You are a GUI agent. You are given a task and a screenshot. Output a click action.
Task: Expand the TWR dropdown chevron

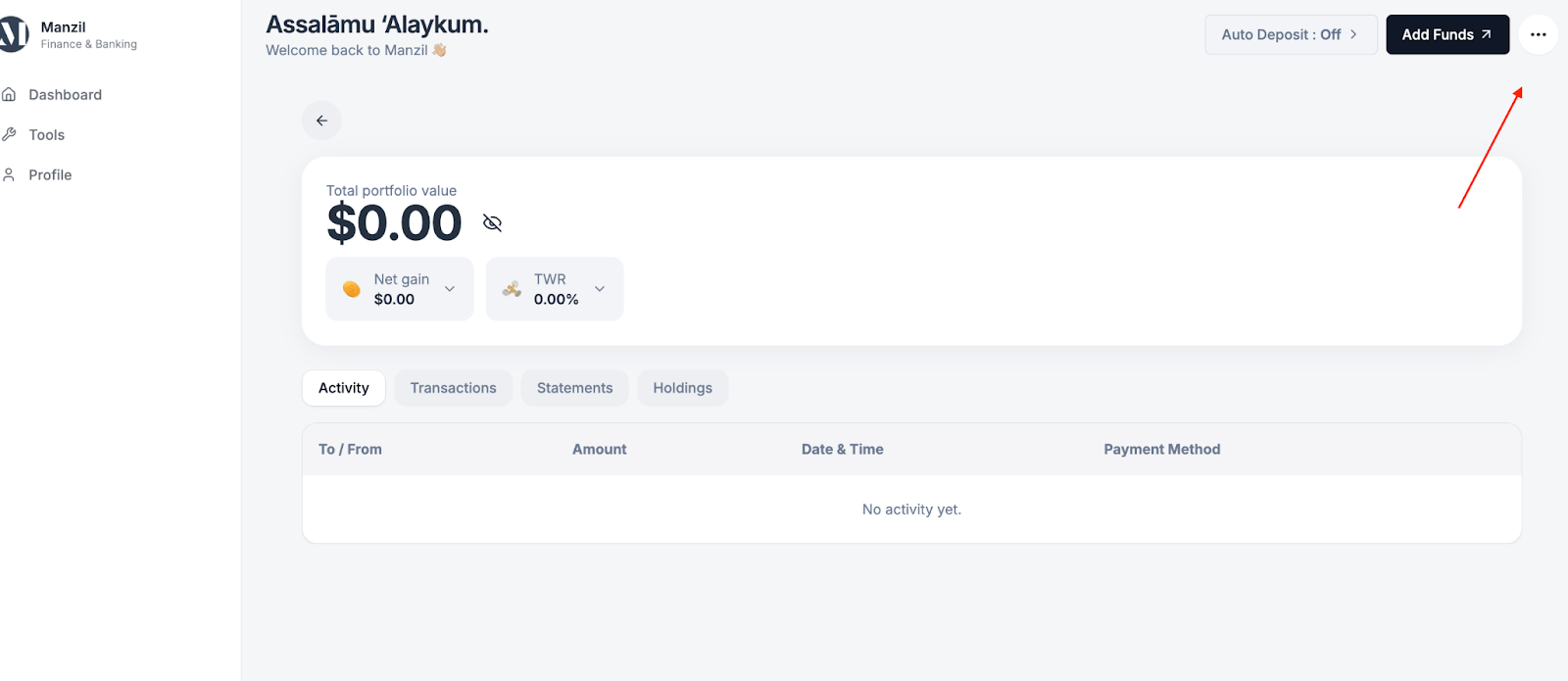[x=600, y=289]
